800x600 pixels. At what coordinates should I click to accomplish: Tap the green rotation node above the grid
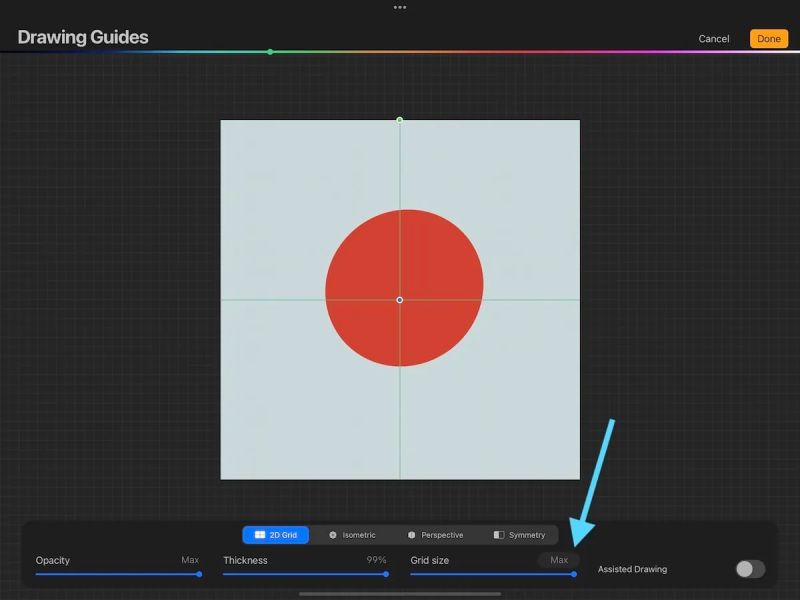(x=400, y=119)
